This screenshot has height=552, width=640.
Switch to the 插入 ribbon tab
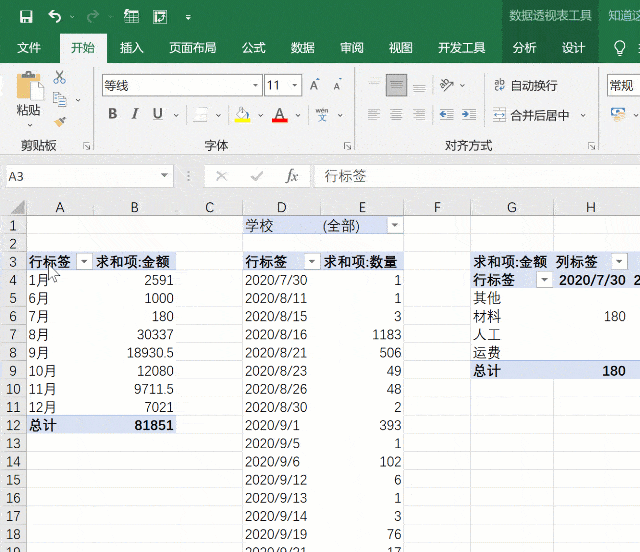pos(132,48)
